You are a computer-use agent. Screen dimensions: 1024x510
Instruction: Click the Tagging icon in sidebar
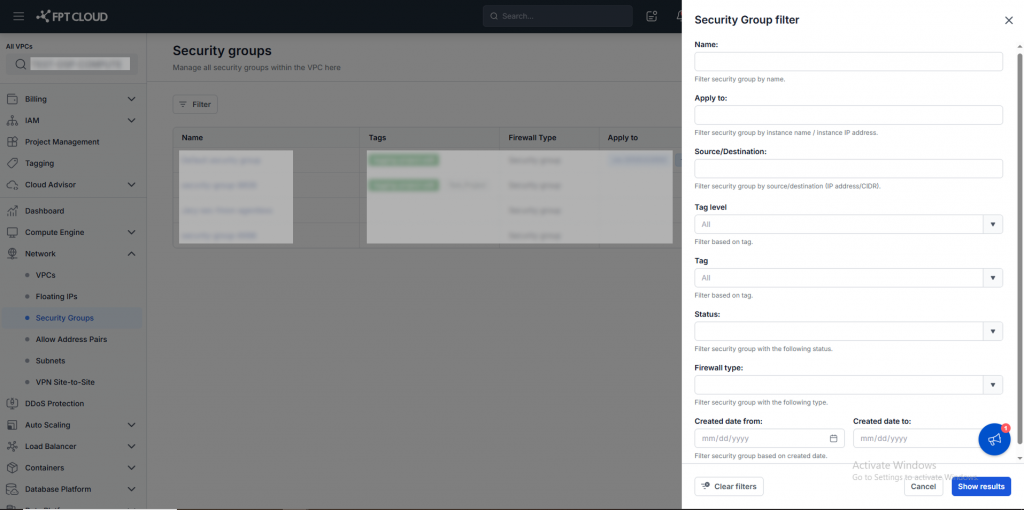click(x=13, y=163)
